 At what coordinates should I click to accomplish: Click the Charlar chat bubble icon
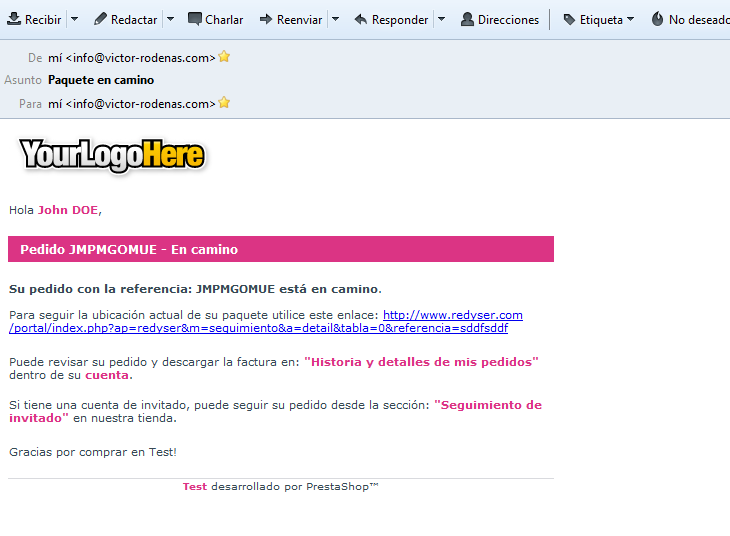tap(195, 19)
